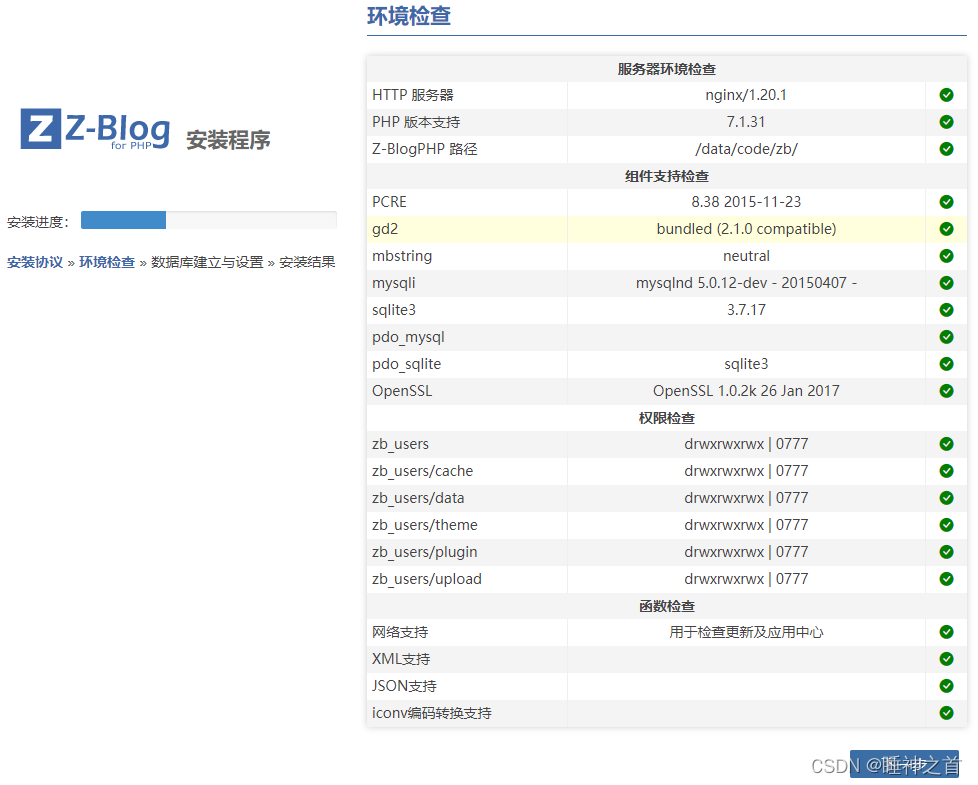Click the green check in the pdo_mysql row
Screen dimensions: 978x785
click(946, 337)
